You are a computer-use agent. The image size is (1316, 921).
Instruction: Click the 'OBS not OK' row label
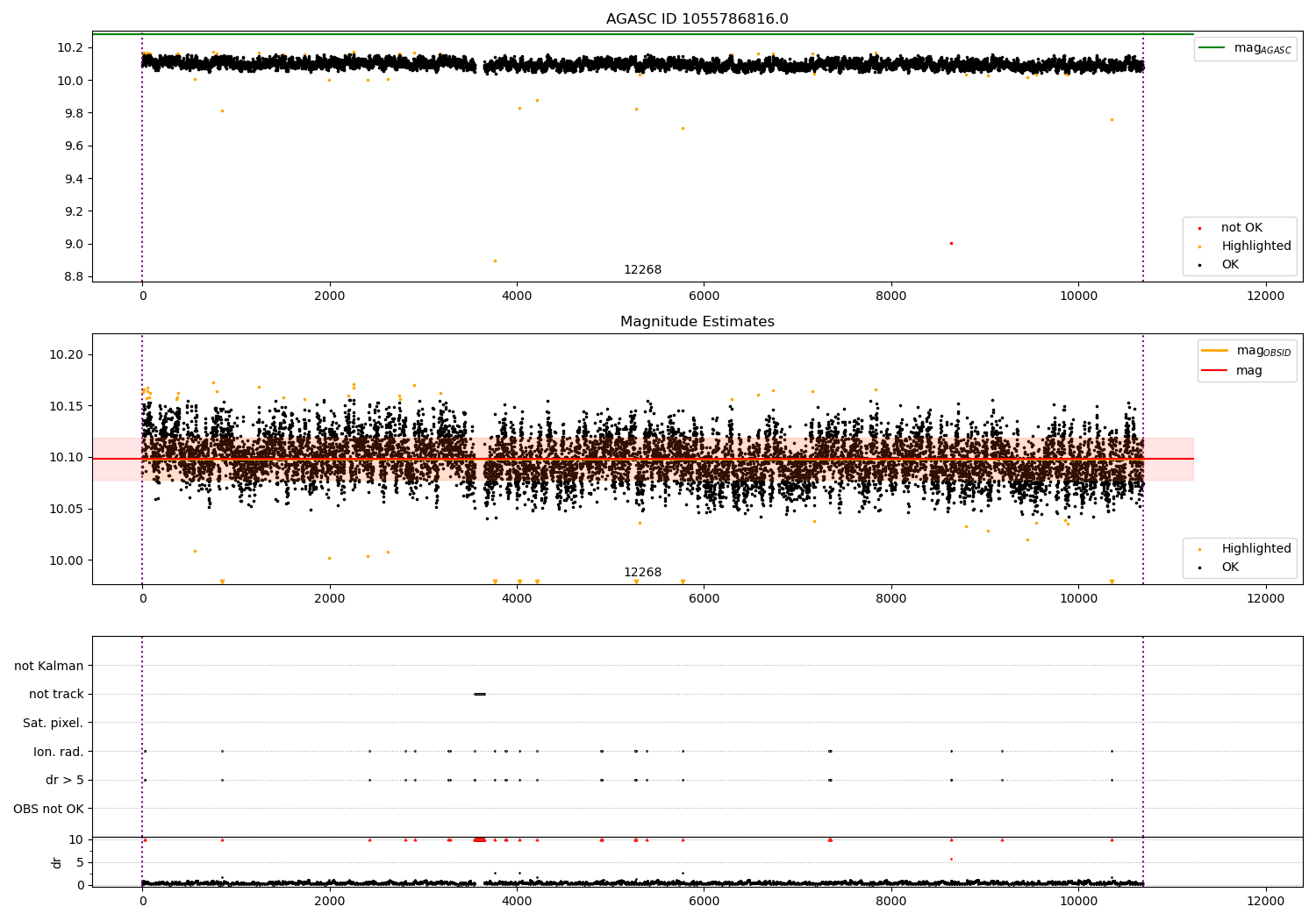click(48, 809)
